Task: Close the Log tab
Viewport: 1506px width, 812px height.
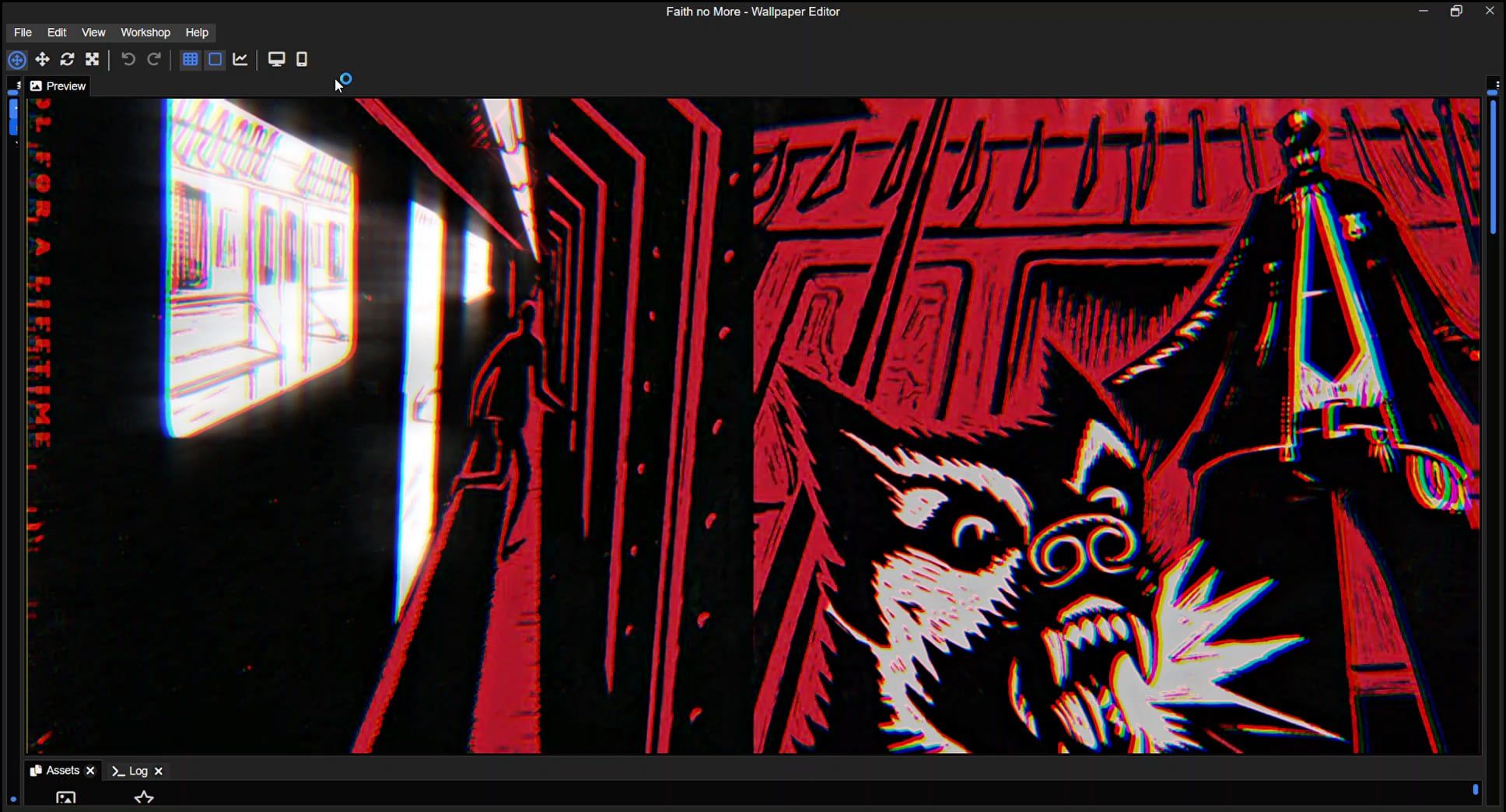Action: pyautogui.click(x=159, y=771)
